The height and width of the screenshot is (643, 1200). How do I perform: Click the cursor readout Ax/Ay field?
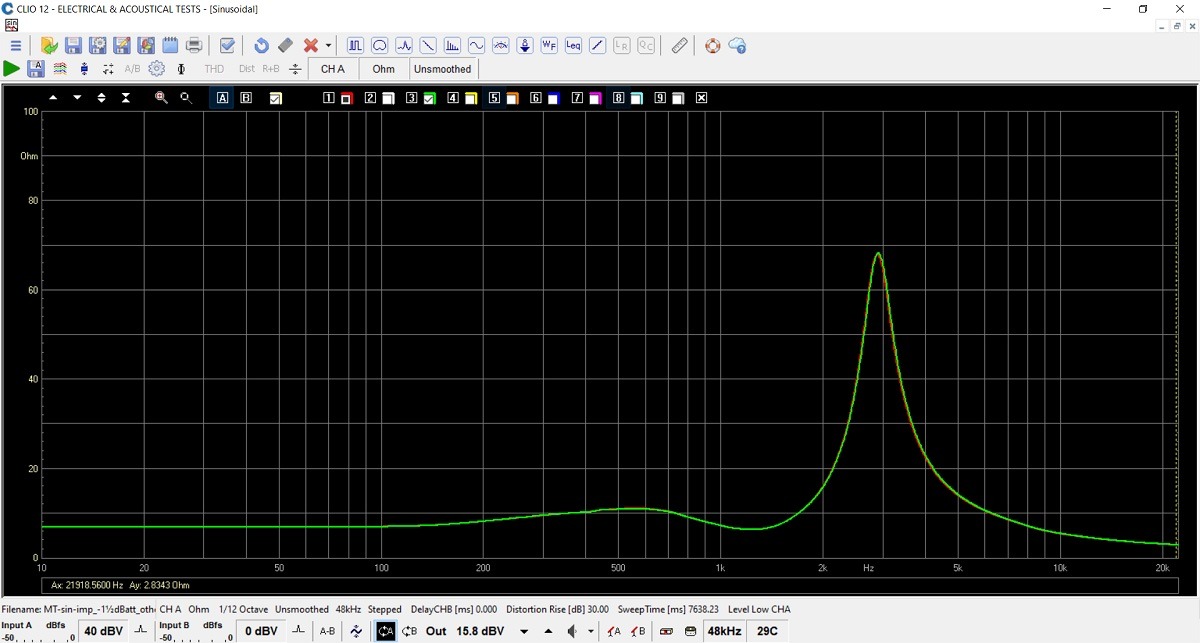pyautogui.click(x=610, y=585)
